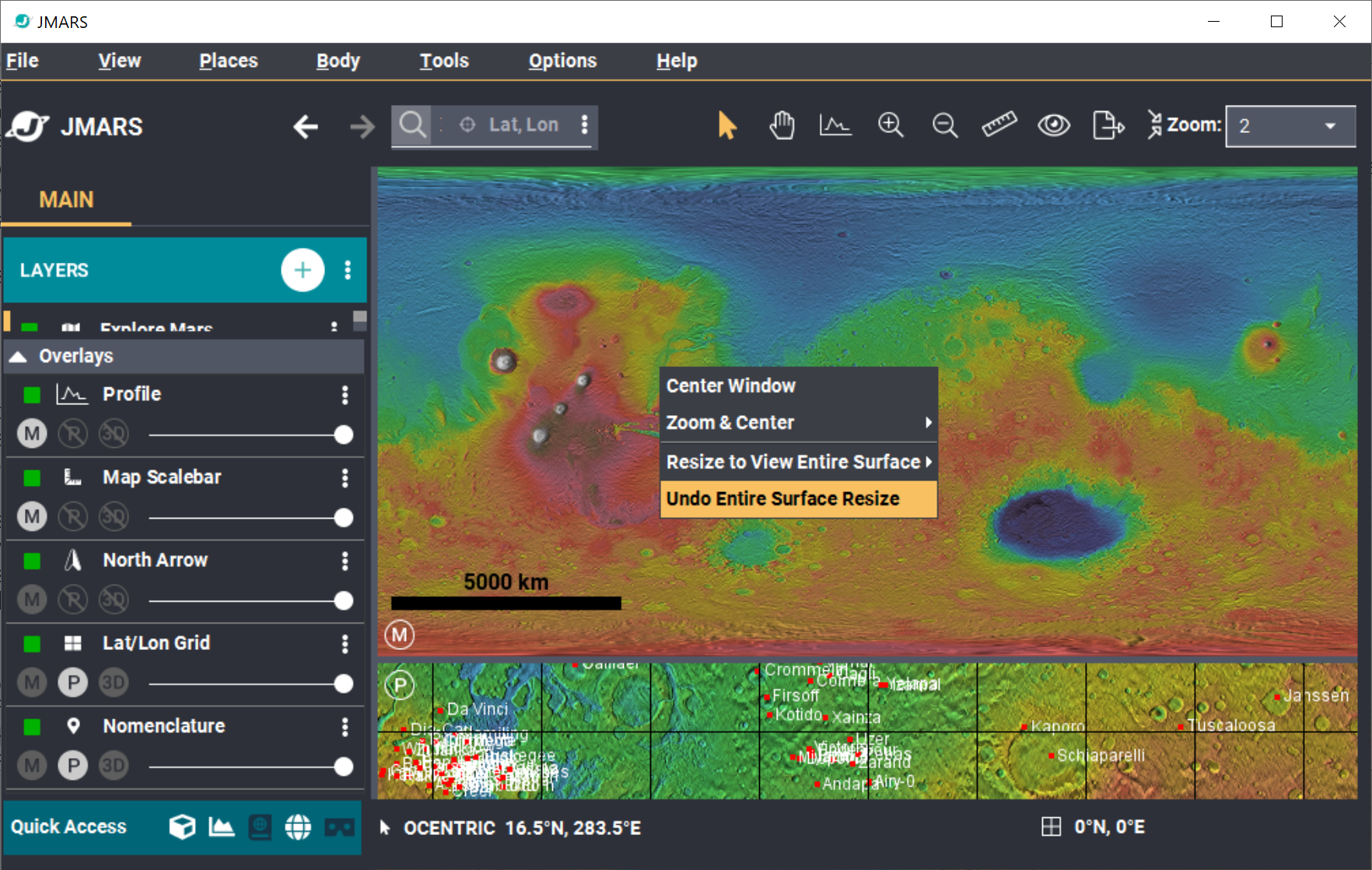This screenshot has width=1372, height=870.
Task: Click the Tuscaloosa label in panner
Action: [x=1231, y=725]
